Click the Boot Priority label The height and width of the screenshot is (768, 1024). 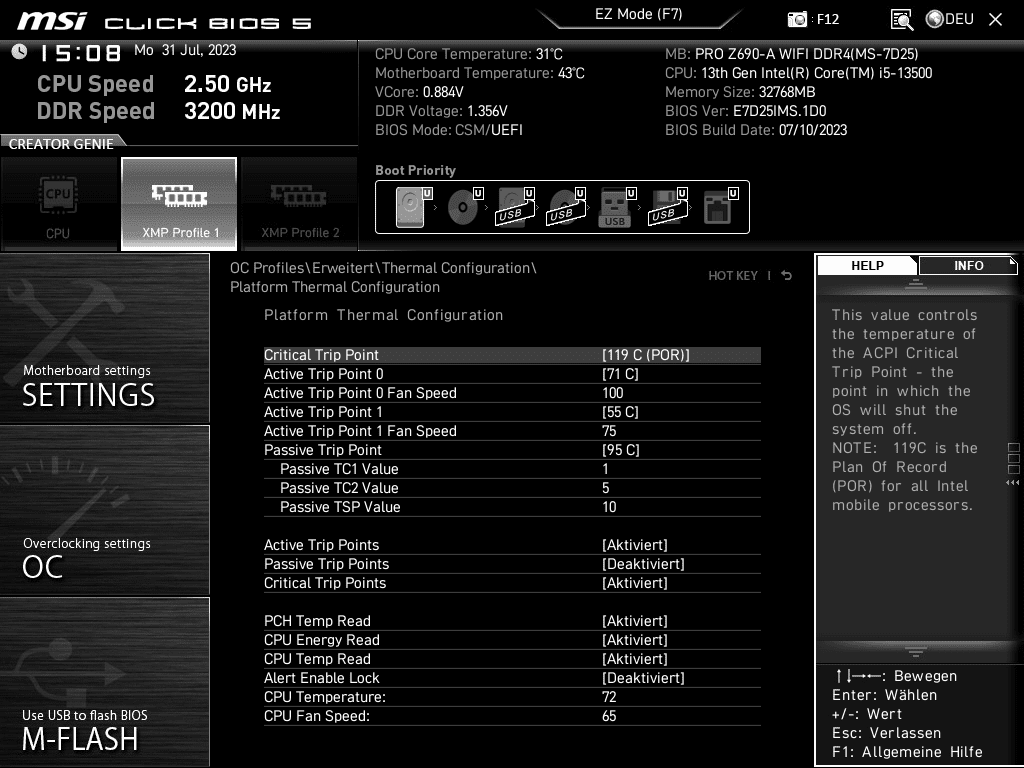point(415,170)
